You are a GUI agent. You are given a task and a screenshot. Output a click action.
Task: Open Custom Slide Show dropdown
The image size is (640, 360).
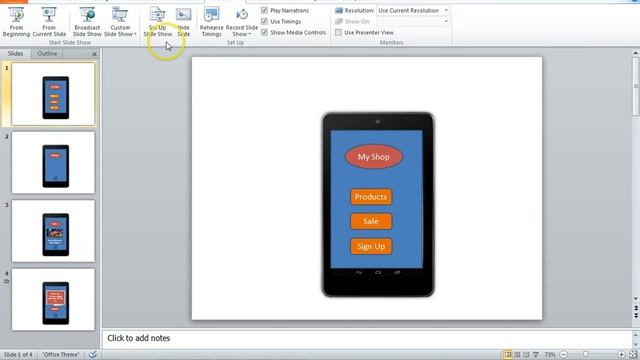pyautogui.click(x=120, y=22)
